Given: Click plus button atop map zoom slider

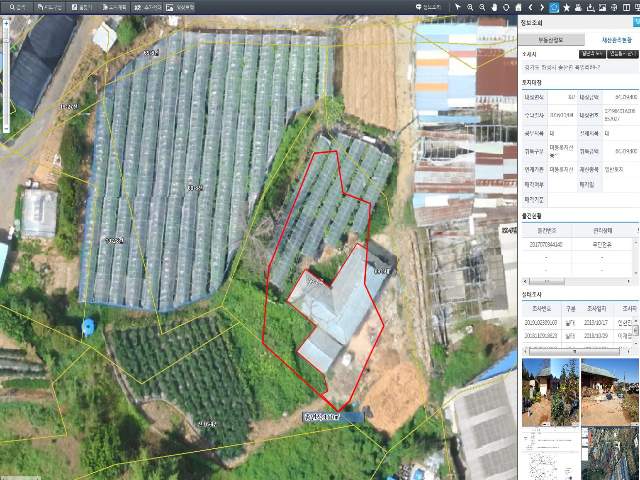Looking at the screenshot, I should (7, 22).
